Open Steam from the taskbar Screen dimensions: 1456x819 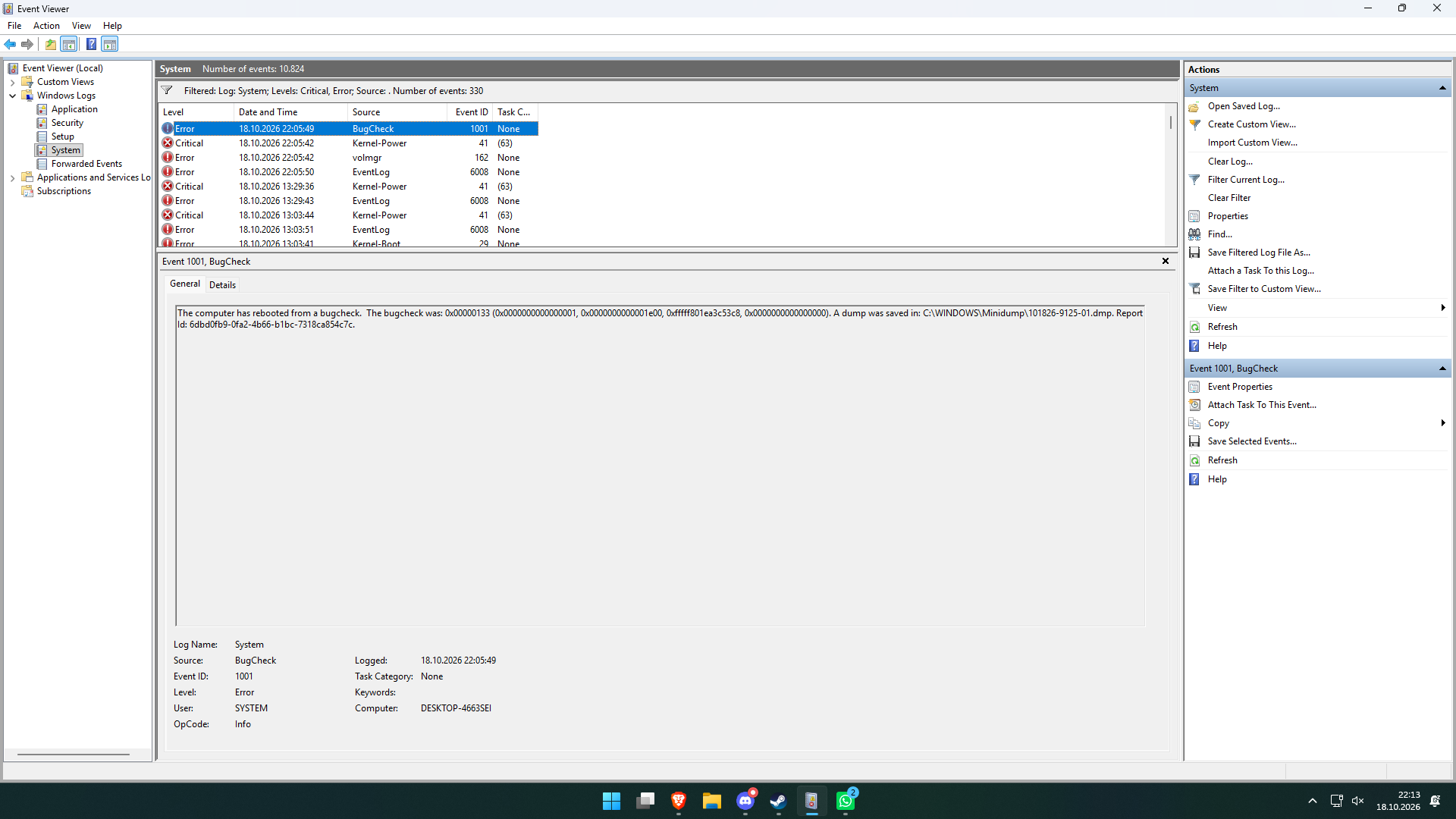779,801
